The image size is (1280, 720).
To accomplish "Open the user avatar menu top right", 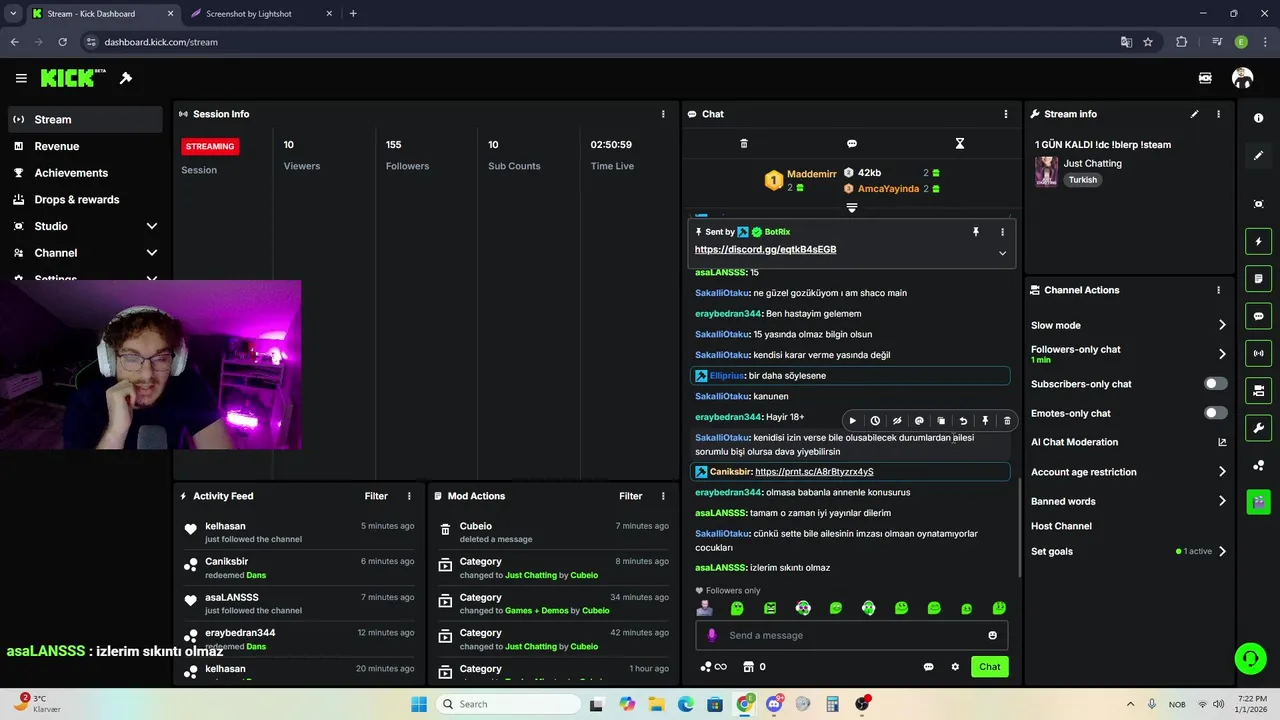I will pyautogui.click(x=1242, y=78).
